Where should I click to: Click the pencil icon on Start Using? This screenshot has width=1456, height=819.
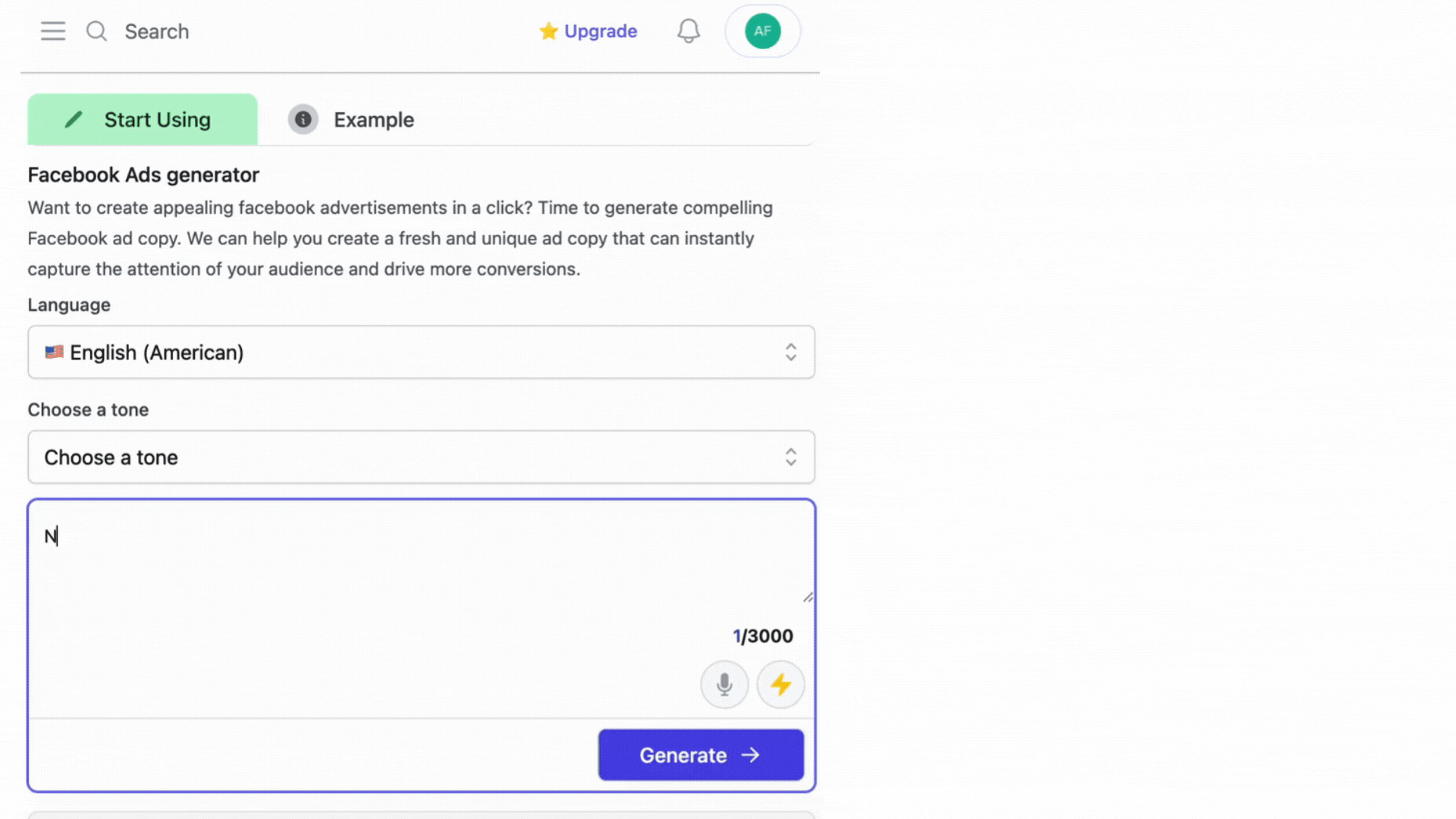click(x=73, y=119)
